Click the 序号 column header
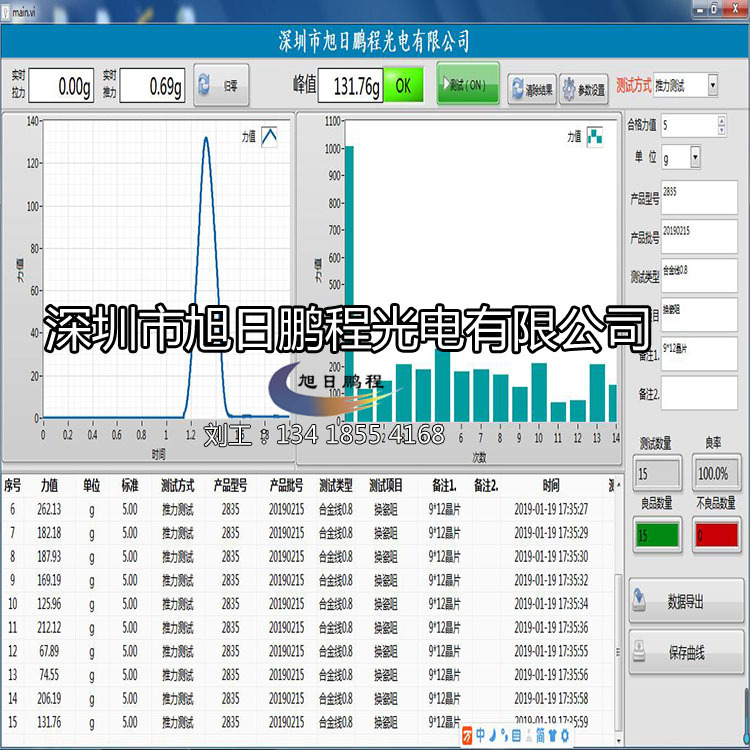Image resolution: width=750 pixels, height=750 pixels. pyautogui.click(x=12, y=485)
